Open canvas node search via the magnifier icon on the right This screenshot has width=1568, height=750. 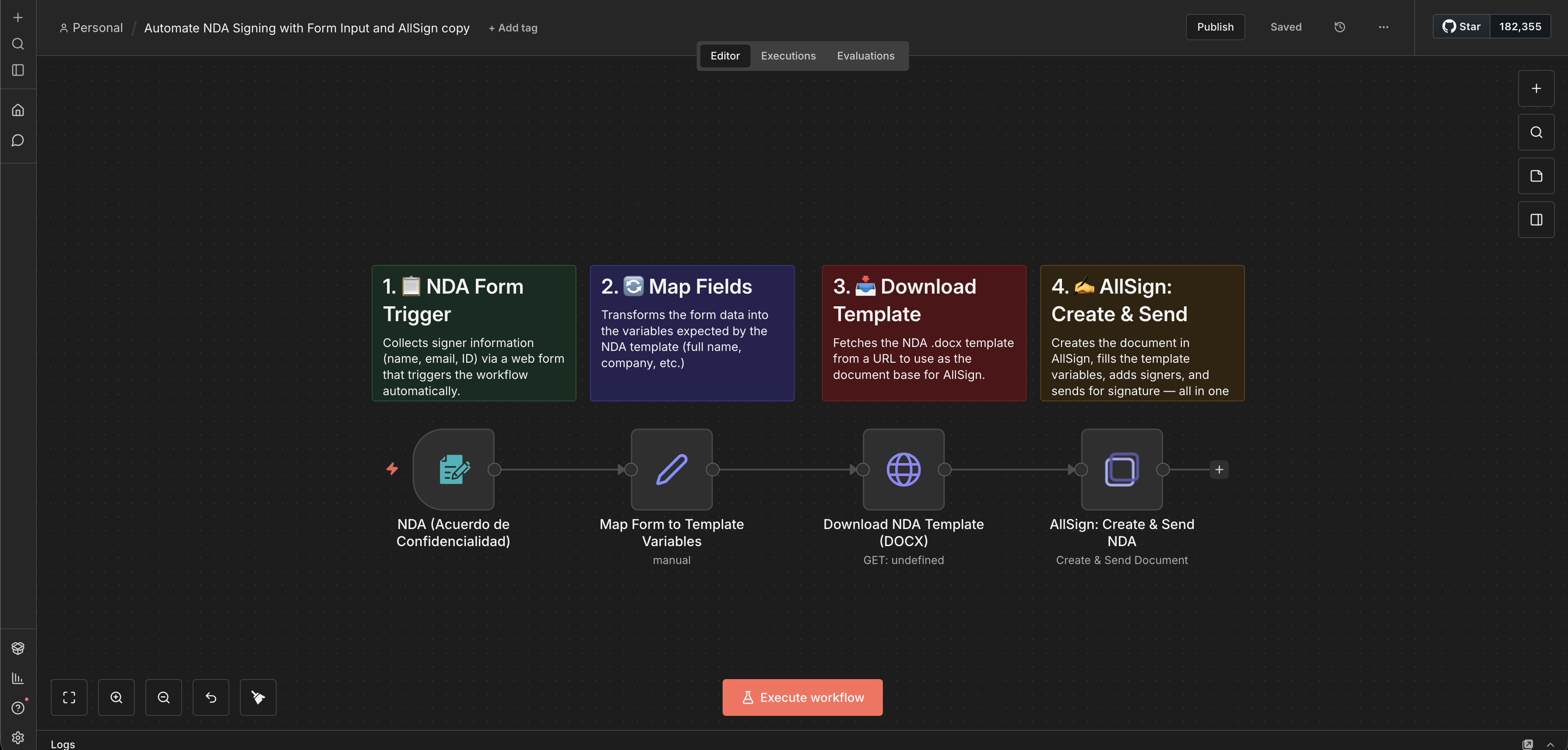tap(1536, 132)
